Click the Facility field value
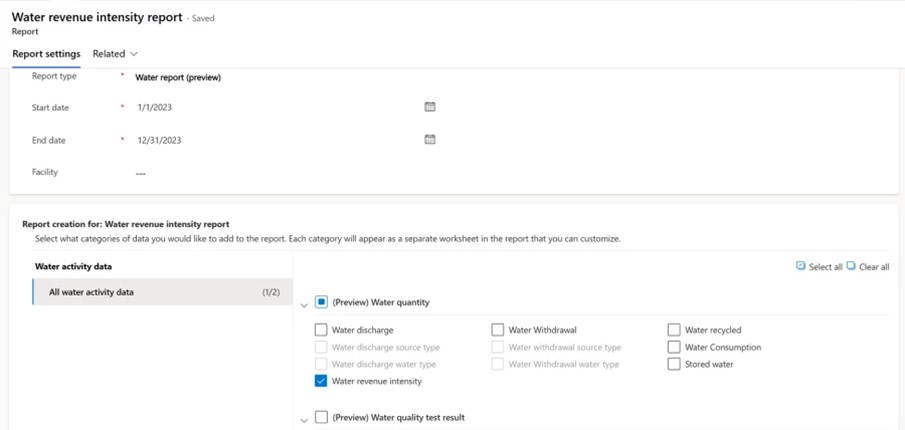This screenshot has height=430, width=905. [x=141, y=173]
